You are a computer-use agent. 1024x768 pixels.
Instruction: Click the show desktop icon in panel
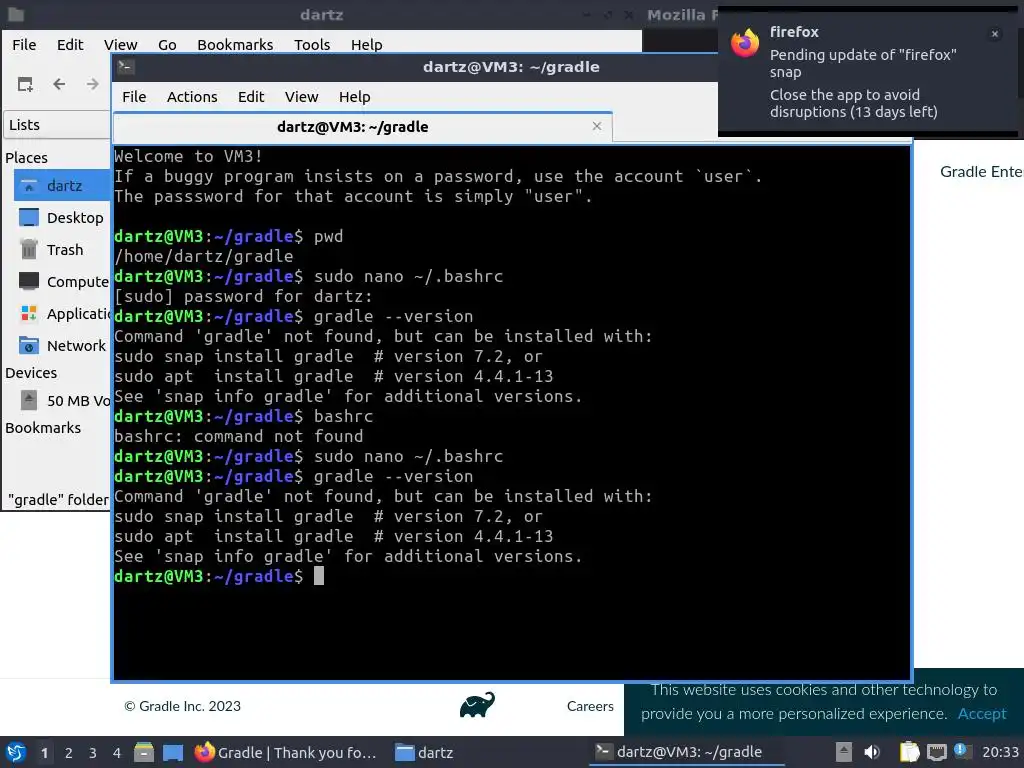click(172, 752)
